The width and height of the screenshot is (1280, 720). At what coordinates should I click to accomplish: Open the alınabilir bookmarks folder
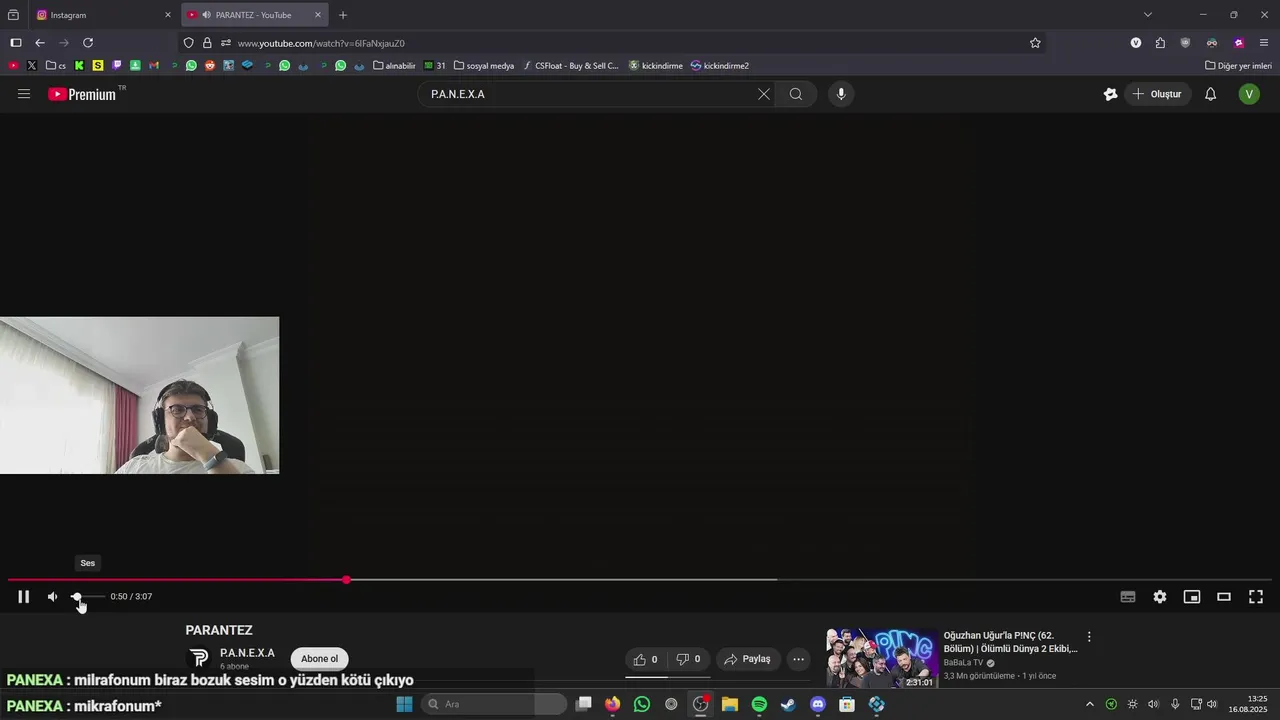pos(394,66)
